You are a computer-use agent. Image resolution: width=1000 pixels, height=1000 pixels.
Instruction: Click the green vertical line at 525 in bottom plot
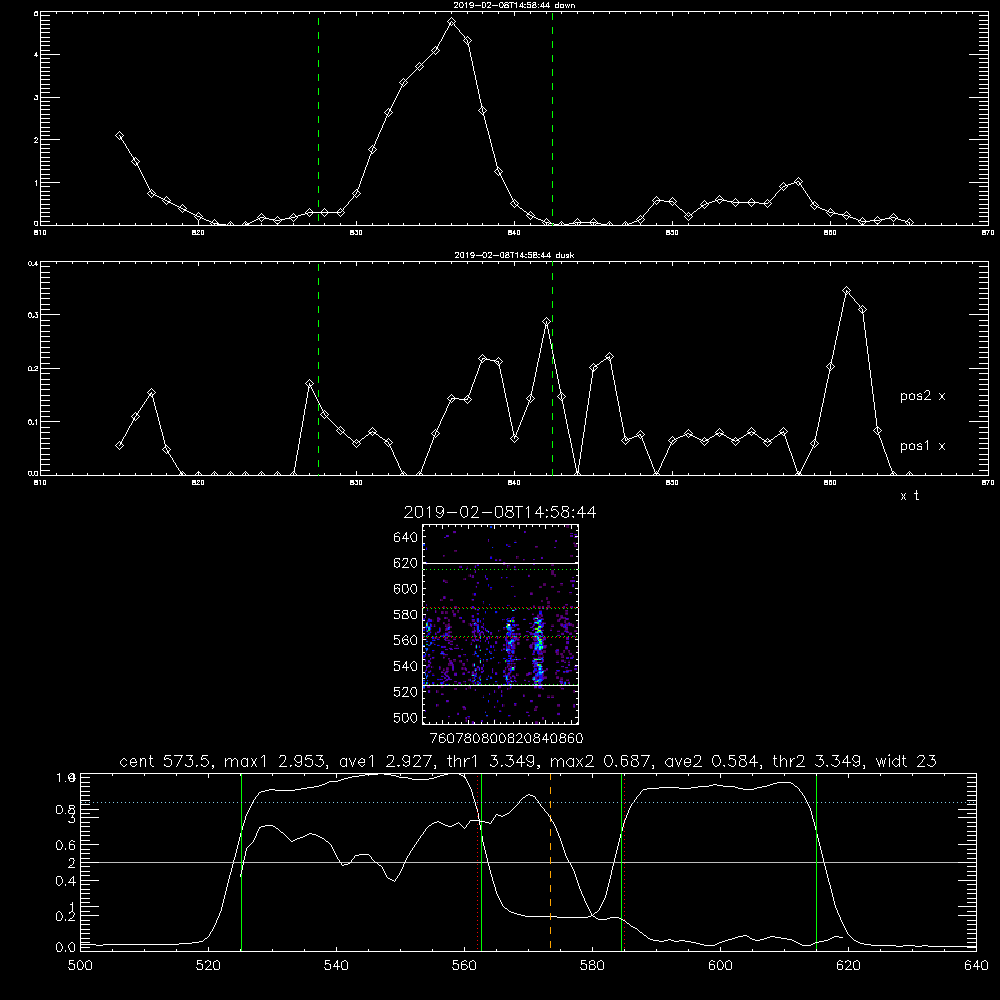(x=242, y=862)
